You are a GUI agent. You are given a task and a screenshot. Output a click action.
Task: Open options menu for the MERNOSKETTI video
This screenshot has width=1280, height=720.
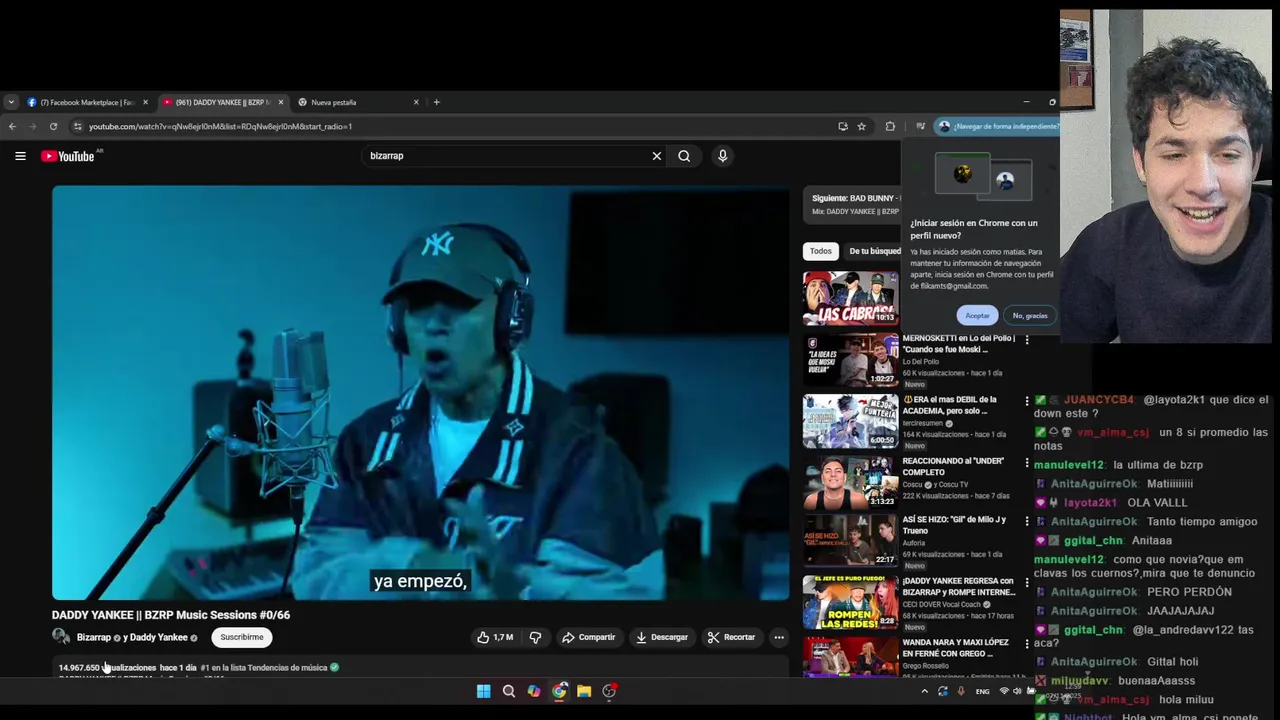[1027, 340]
